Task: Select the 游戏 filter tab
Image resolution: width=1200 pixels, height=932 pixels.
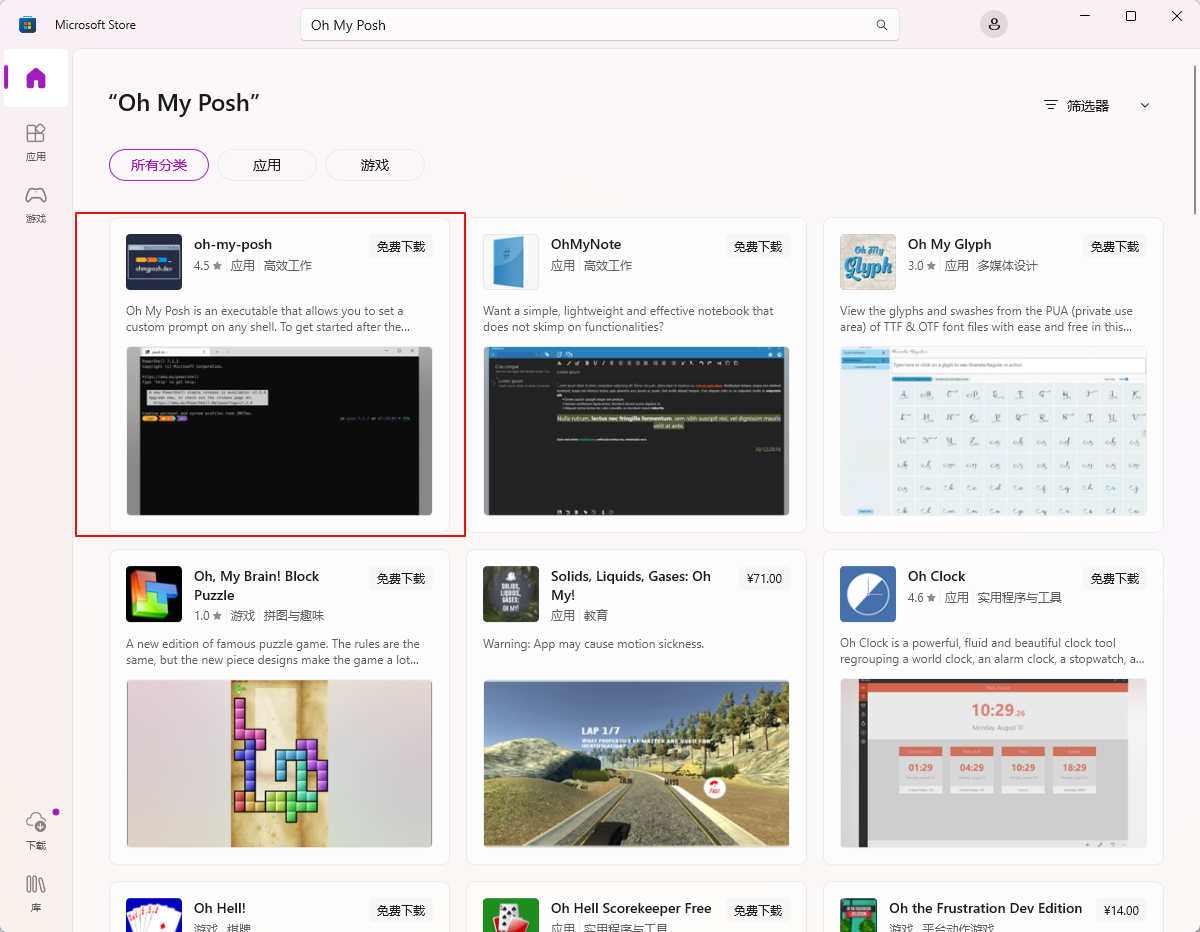Action: (375, 165)
